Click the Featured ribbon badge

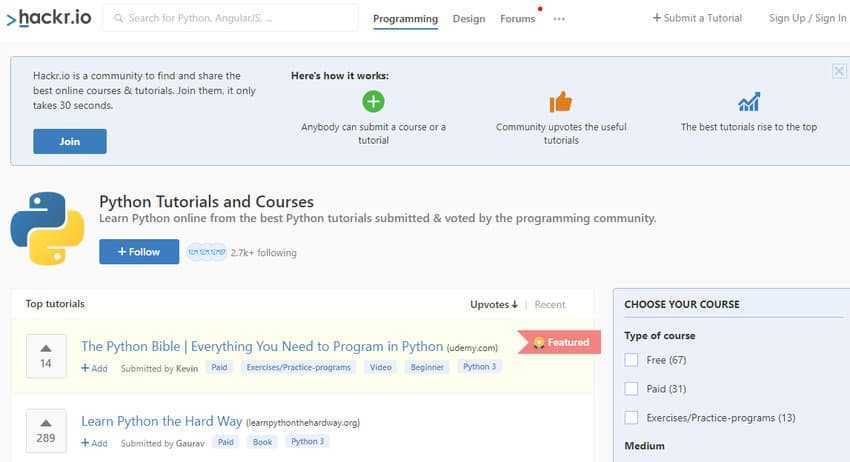[559, 342]
